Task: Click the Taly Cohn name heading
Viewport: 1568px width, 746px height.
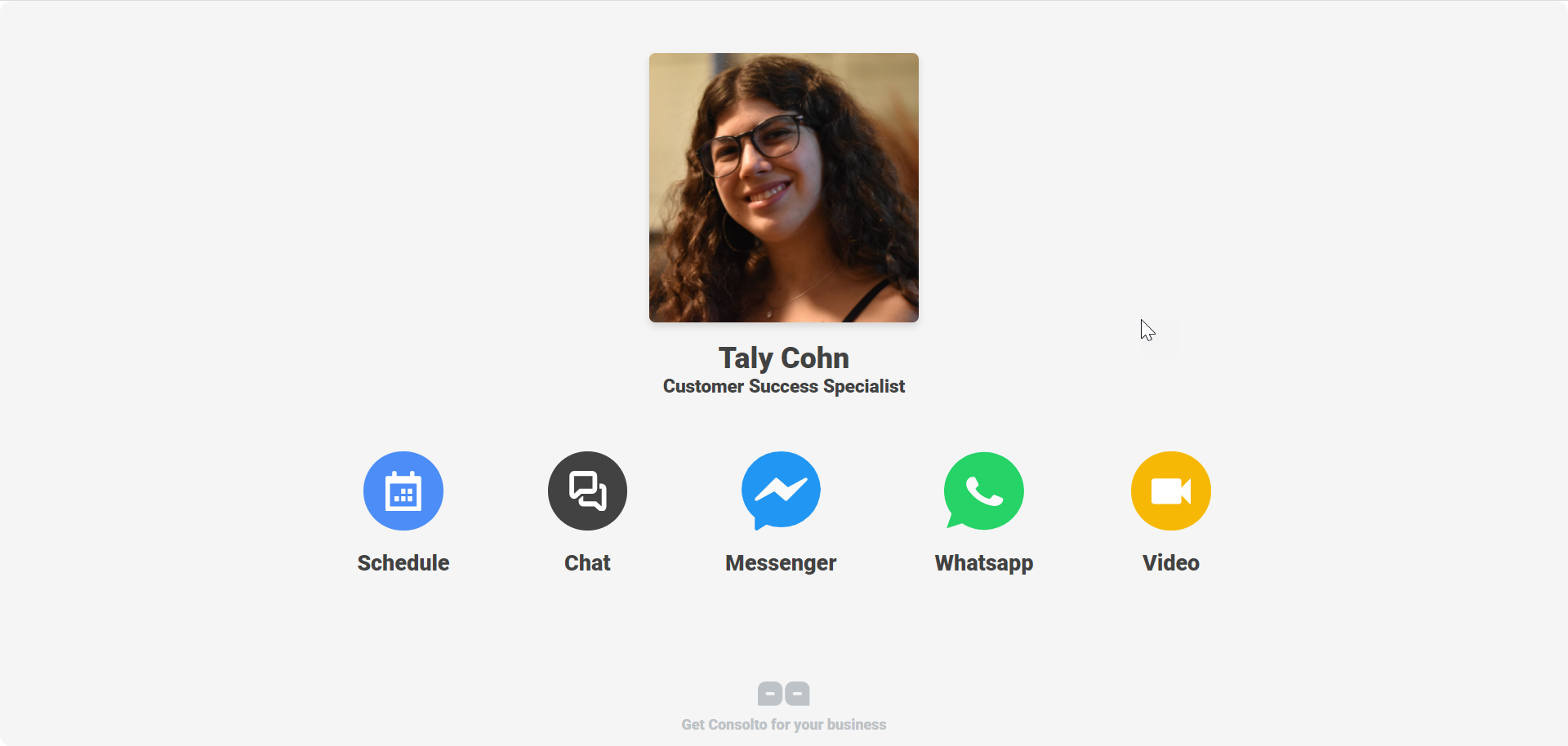Action: [784, 358]
